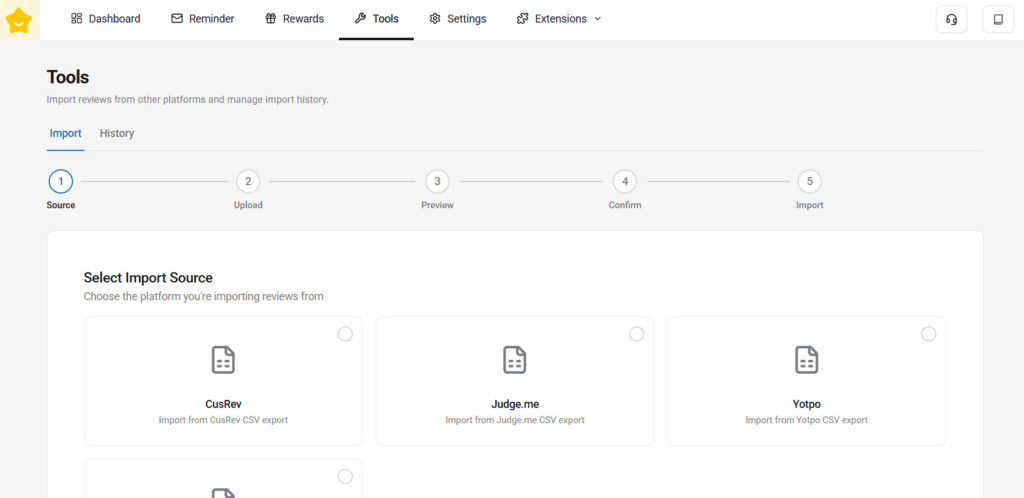The image size is (1024, 498).
Task: Open the Dashboard menu
Action: [x=105, y=19]
